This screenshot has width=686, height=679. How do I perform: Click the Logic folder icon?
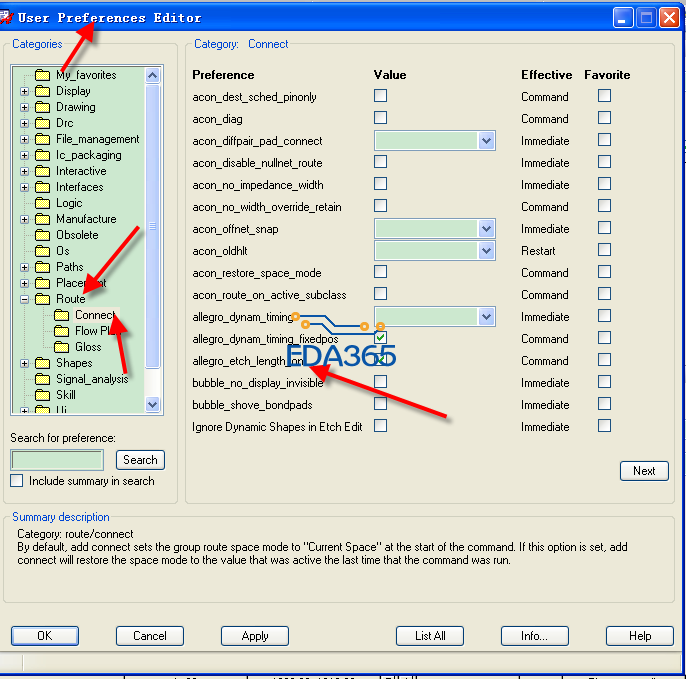42,203
